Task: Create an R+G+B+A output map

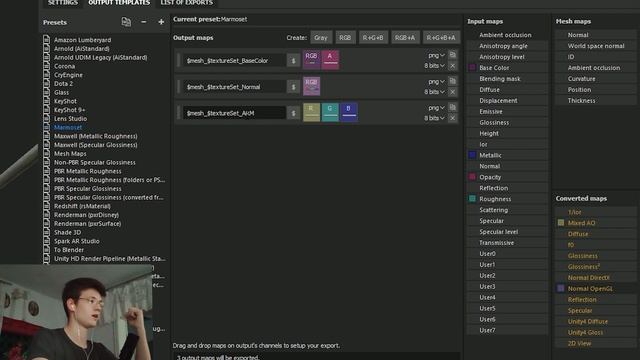Action: pos(441,38)
